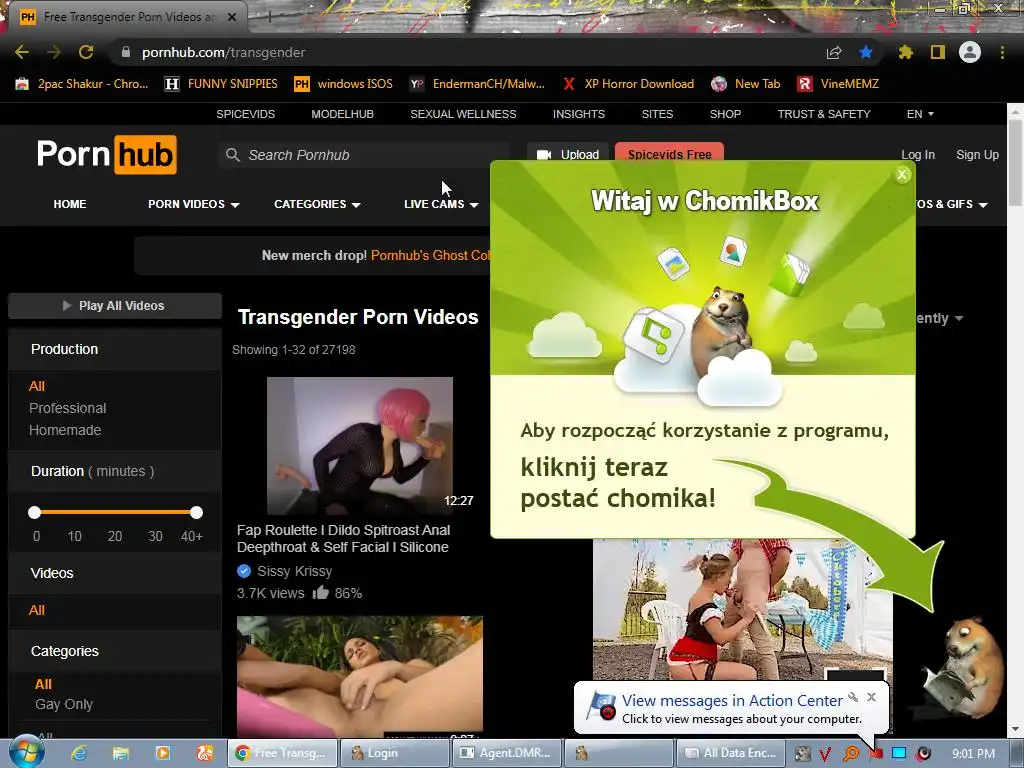The image size is (1024, 768).
Task: Dismiss the Action Center notification balloon
Action: click(871, 697)
